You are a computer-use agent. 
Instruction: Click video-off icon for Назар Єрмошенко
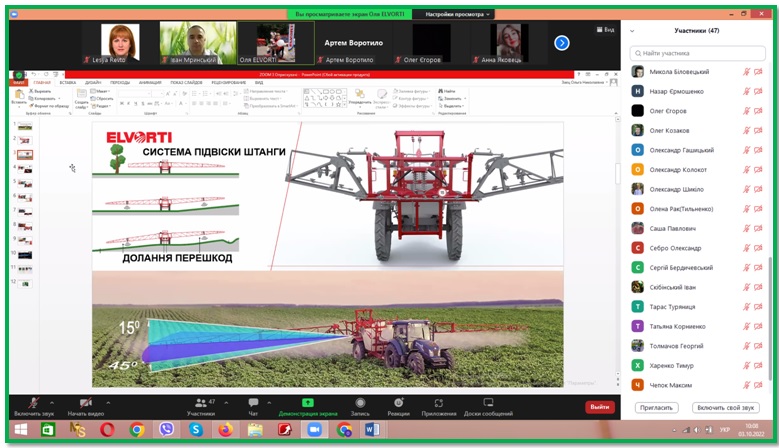click(x=758, y=91)
